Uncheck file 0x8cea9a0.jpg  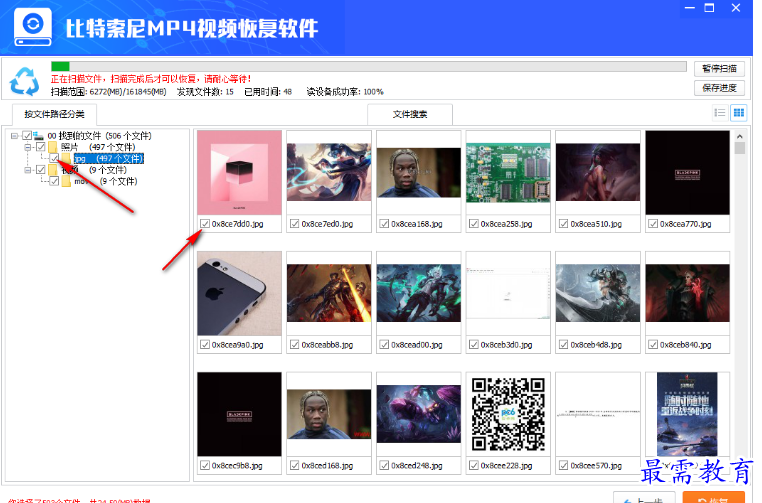click(x=205, y=345)
